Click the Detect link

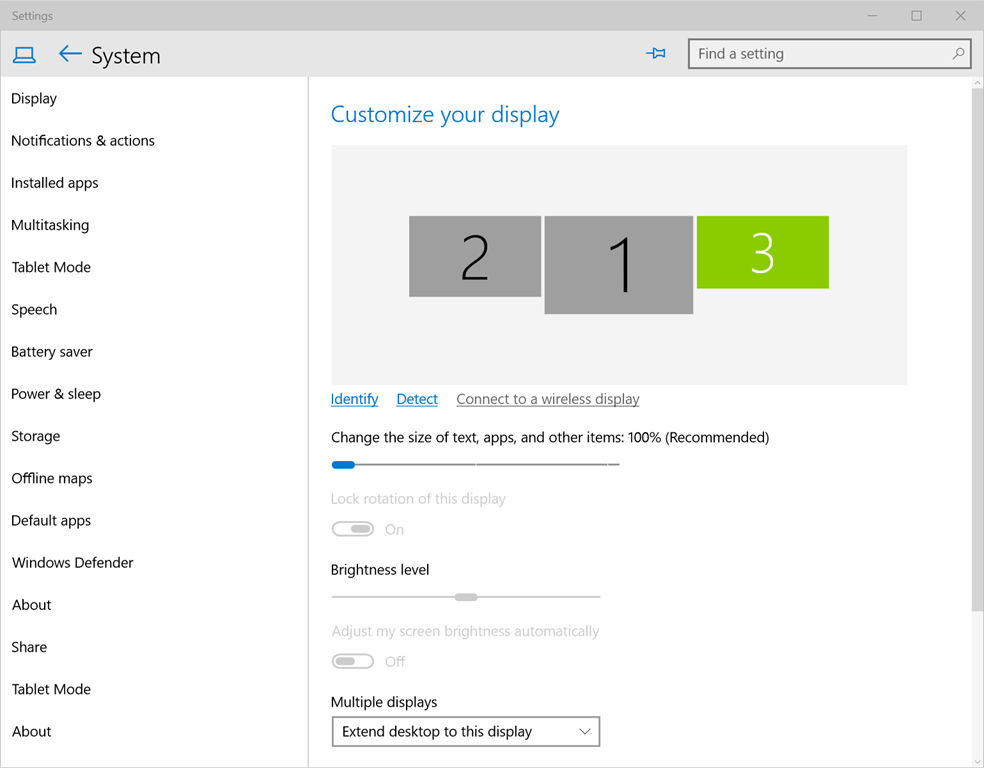[x=417, y=399]
